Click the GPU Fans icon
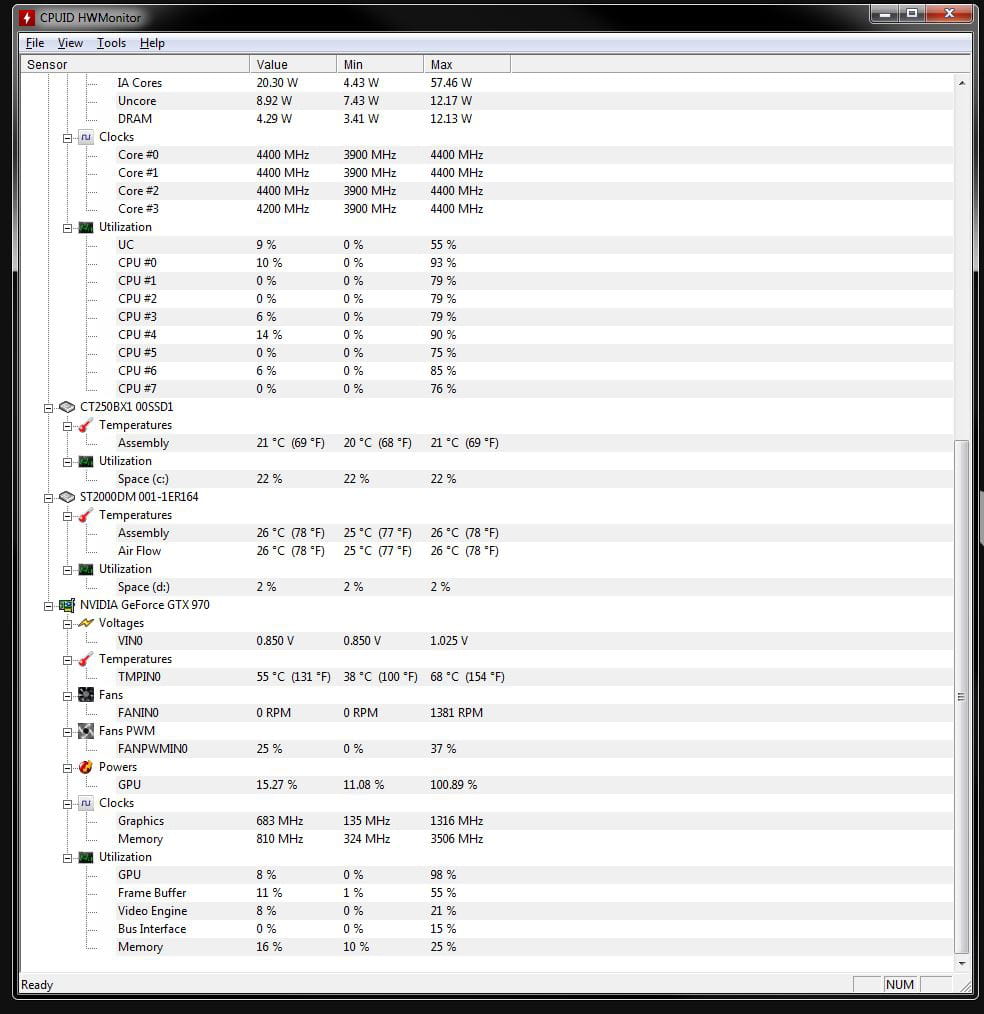Viewport: 984px width, 1014px height. pyautogui.click(x=86, y=695)
